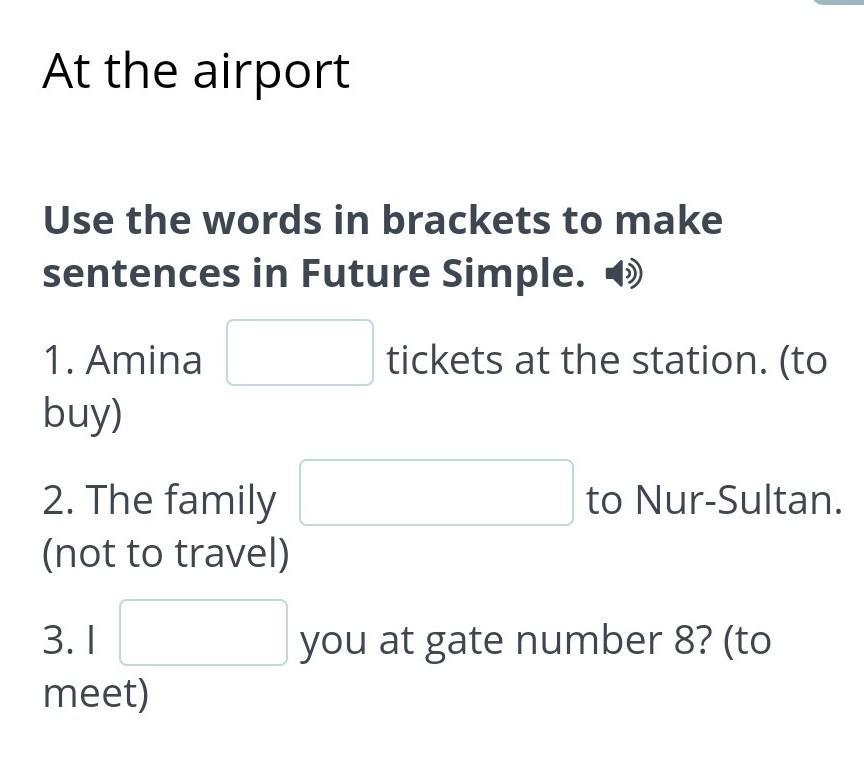Focus the blank field after 'The family'
The height and width of the screenshot is (773, 864).
click(436, 493)
